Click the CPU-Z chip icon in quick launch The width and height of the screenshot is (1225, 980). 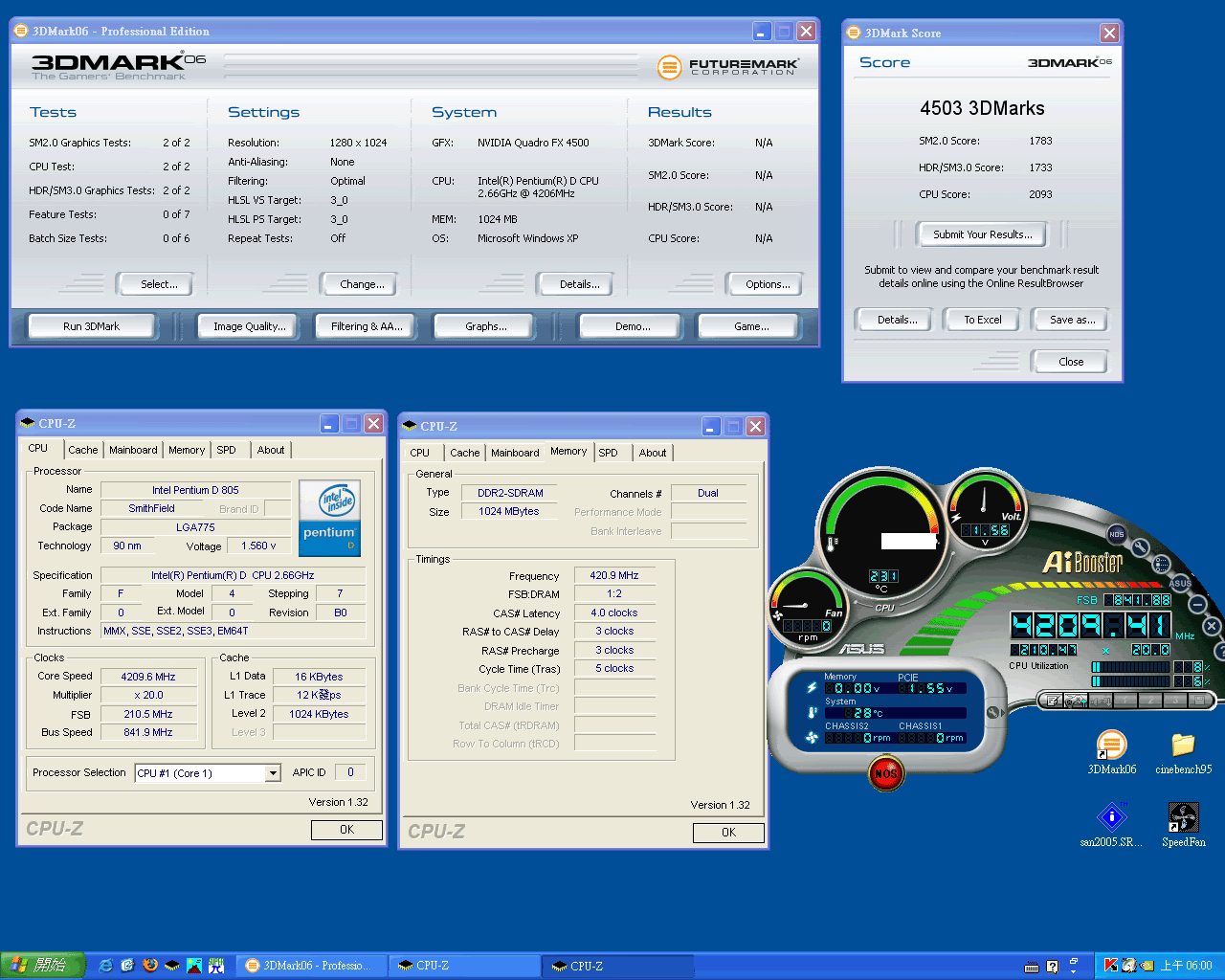(x=172, y=966)
